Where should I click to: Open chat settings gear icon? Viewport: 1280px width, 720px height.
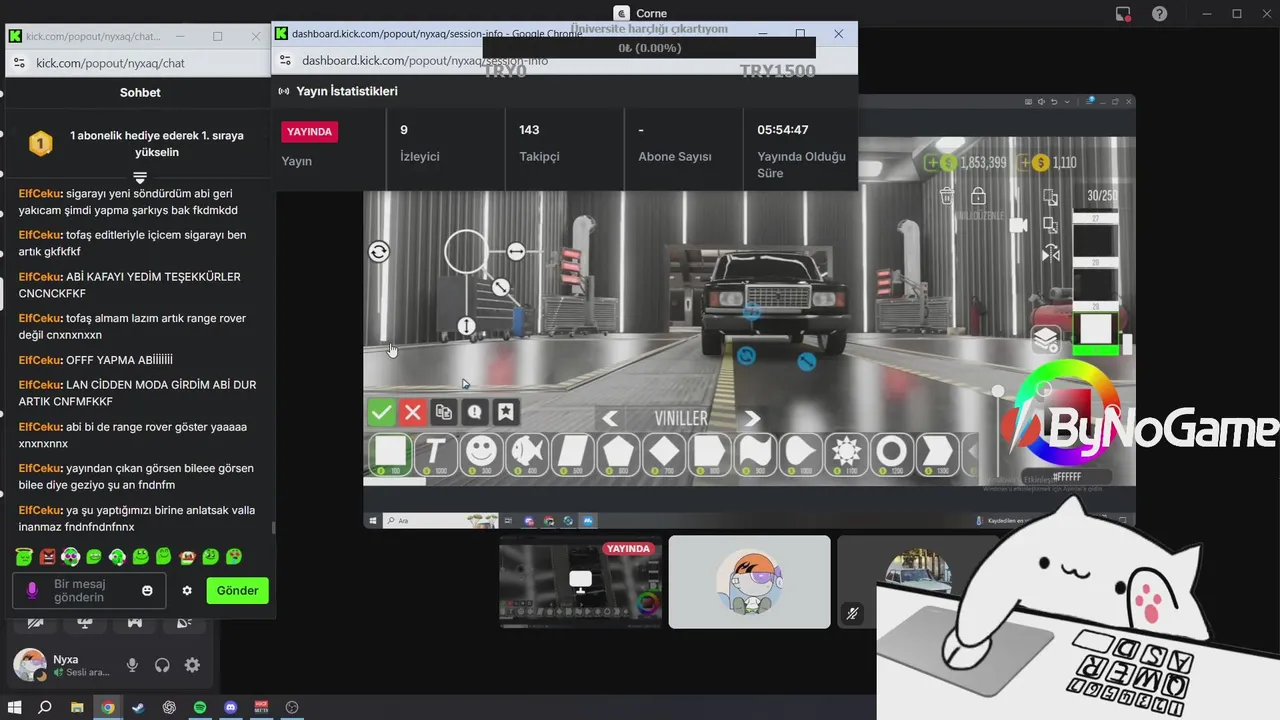[x=187, y=591]
